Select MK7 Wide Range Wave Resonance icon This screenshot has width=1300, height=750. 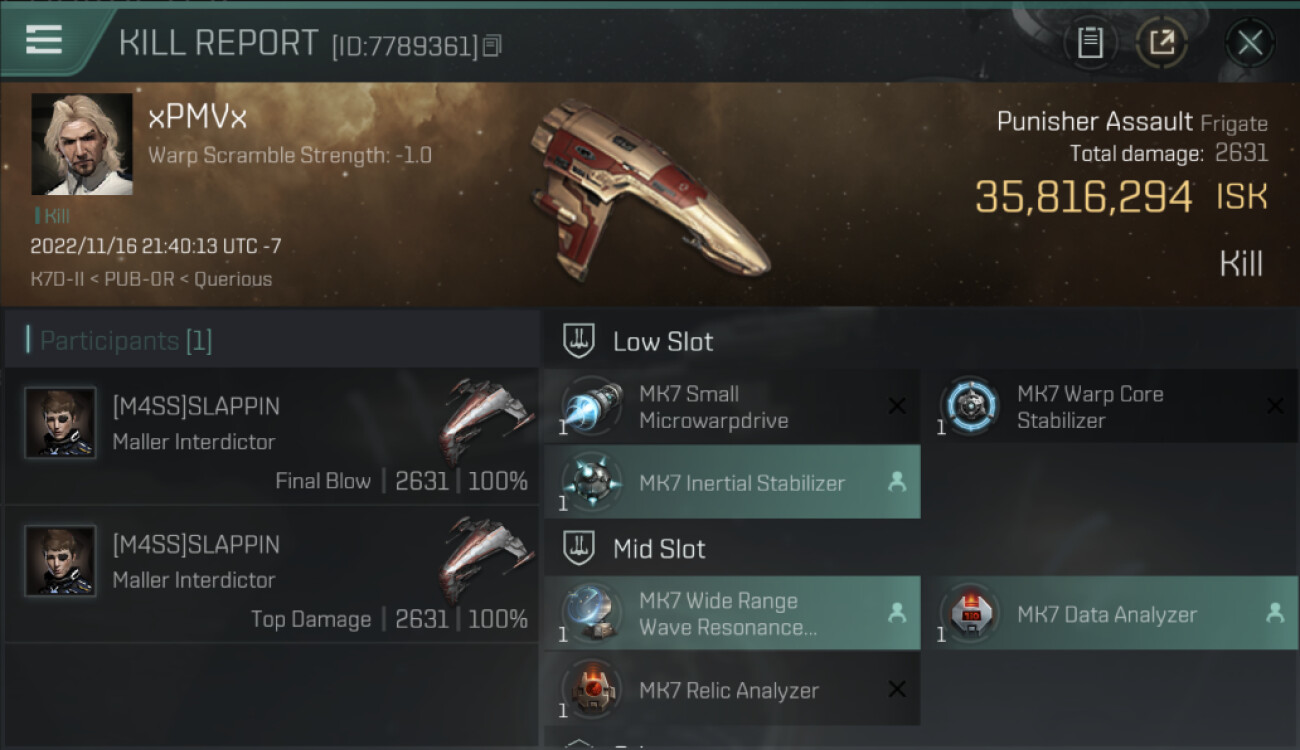[x=592, y=614]
